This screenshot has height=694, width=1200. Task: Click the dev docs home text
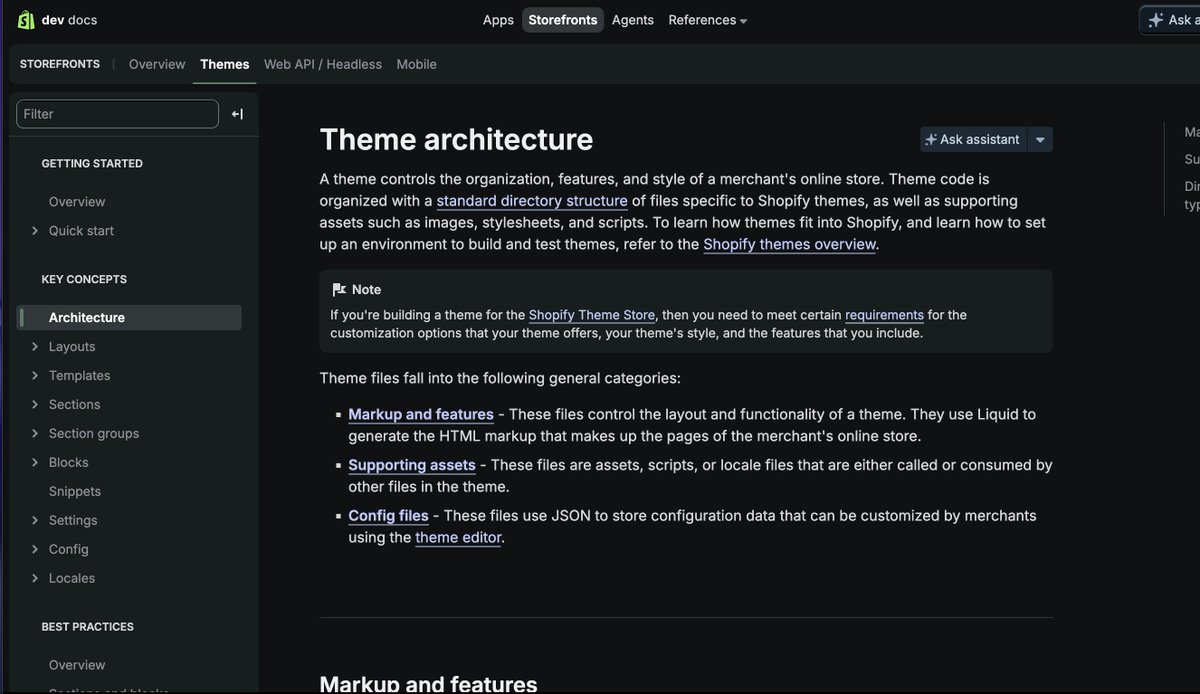[69, 20]
